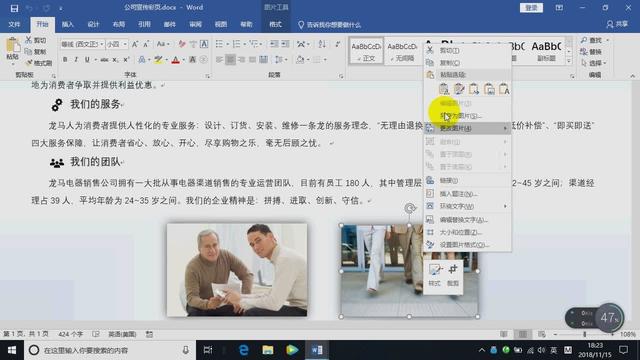Open File Explorer from the taskbar

click(x=268, y=350)
